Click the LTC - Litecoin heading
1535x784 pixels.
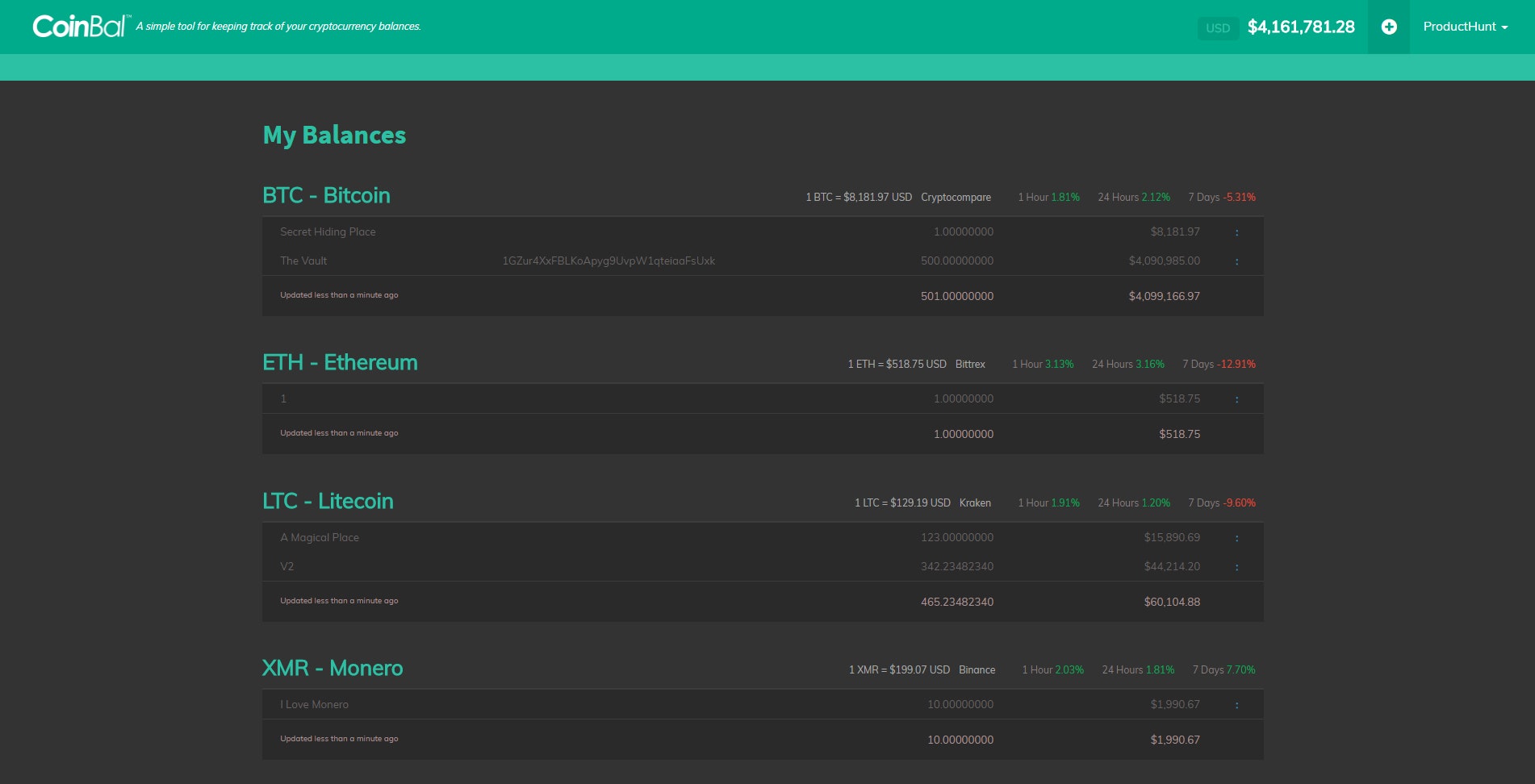point(328,501)
